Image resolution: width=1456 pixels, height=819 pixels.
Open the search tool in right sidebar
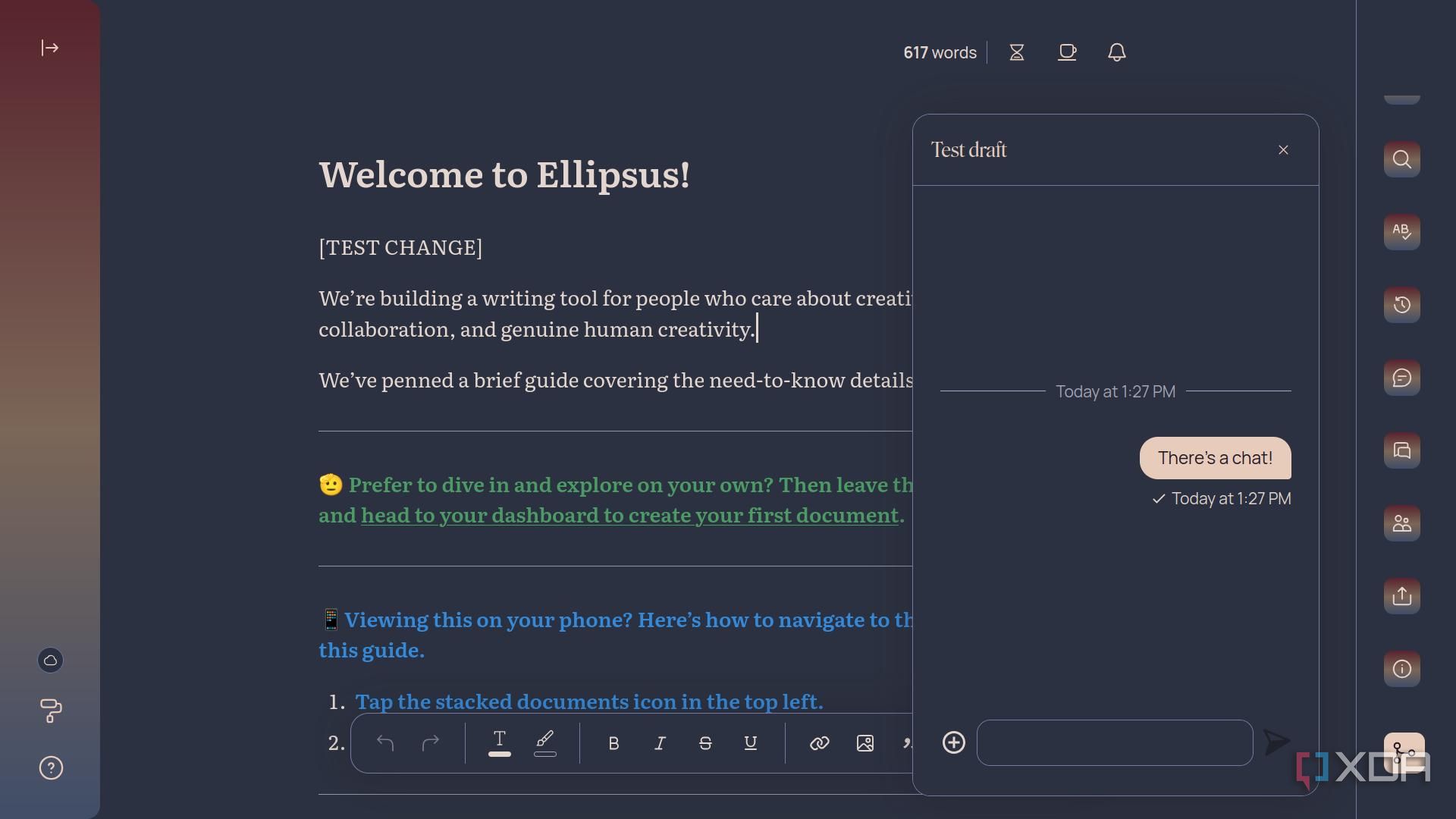[1402, 159]
